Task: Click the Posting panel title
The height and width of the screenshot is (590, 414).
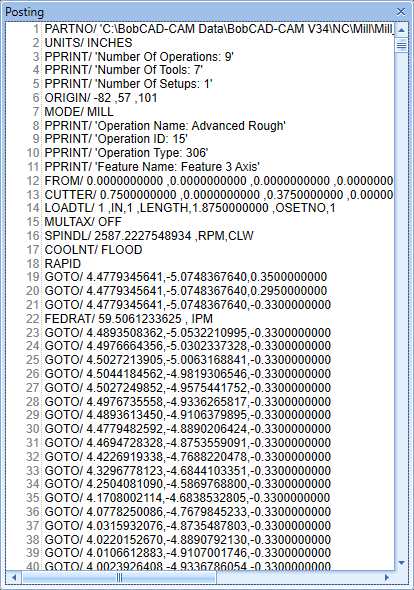Action: [24, 12]
